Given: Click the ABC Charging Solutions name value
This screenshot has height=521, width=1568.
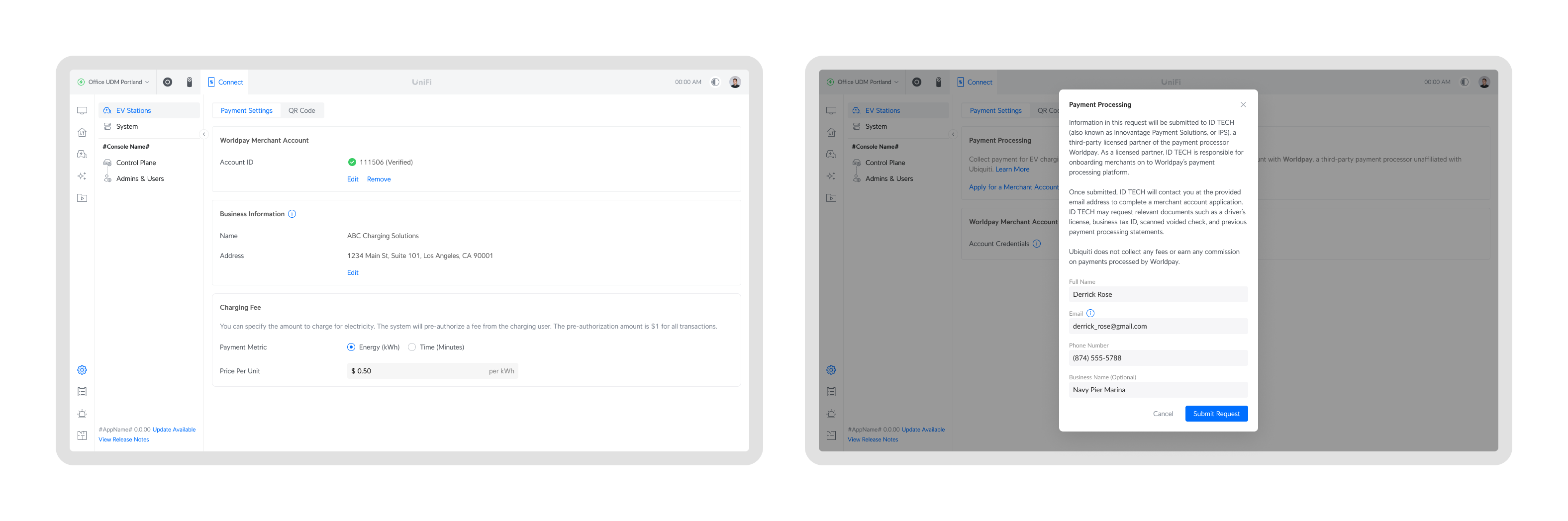Looking at the screenshot, I should (383, 236).
